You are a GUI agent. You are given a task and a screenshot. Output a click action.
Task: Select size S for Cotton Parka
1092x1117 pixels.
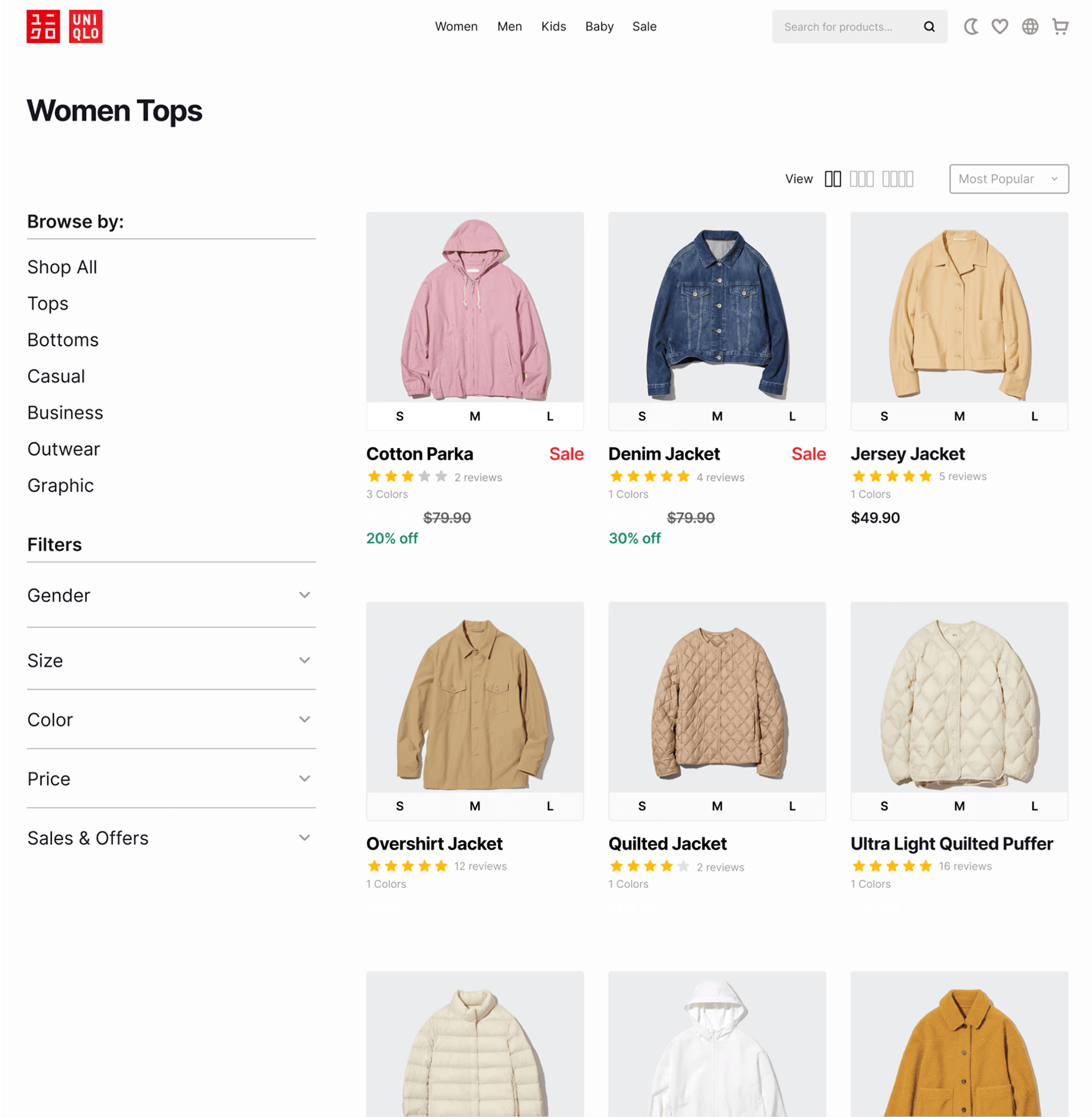[400, 416]
